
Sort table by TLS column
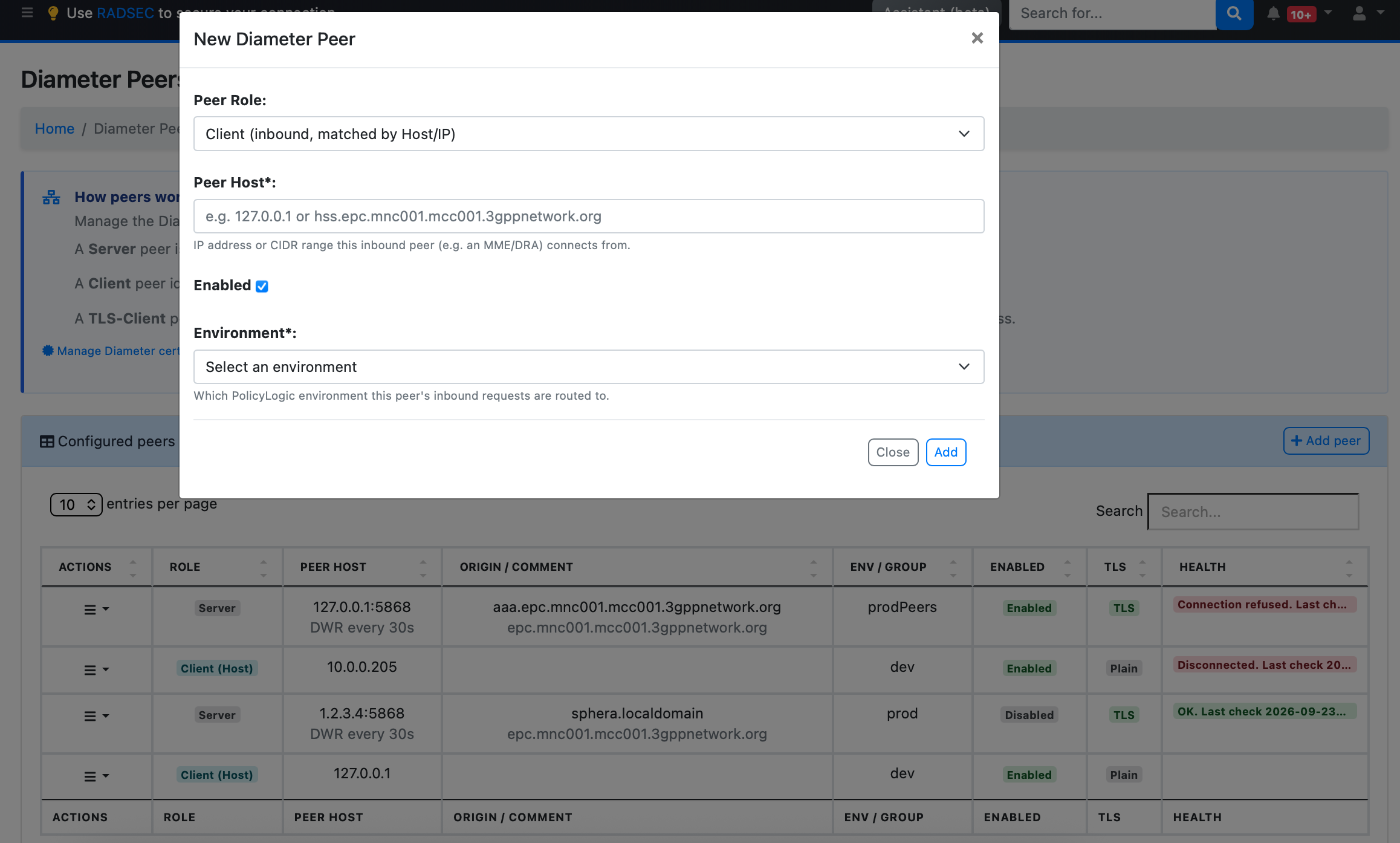coord(1124,567)
